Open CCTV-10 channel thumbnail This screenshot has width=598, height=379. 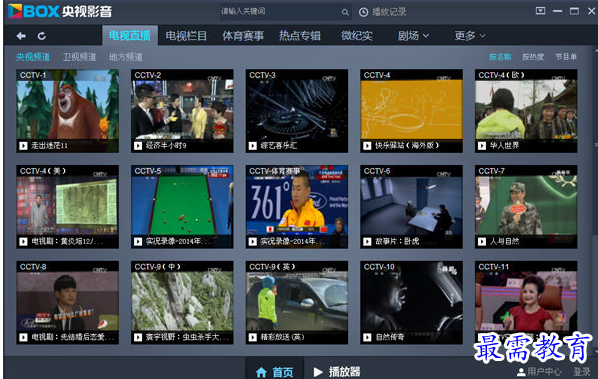[412, 302]
